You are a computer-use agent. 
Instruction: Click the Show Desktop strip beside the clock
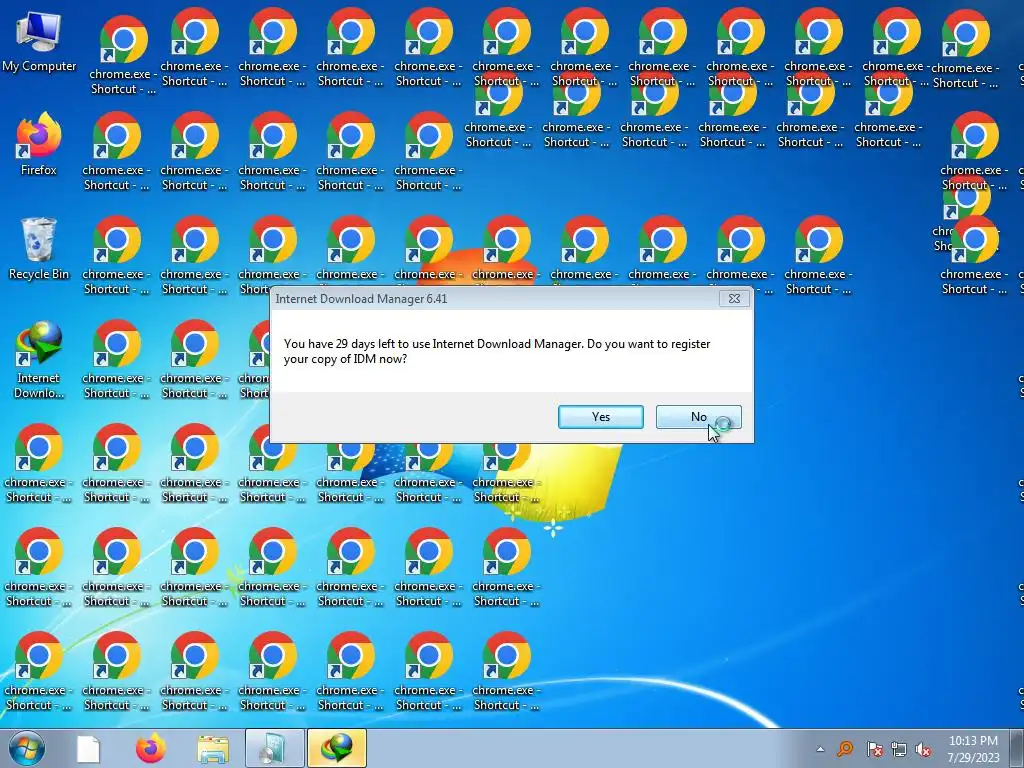pos(1017,748)
